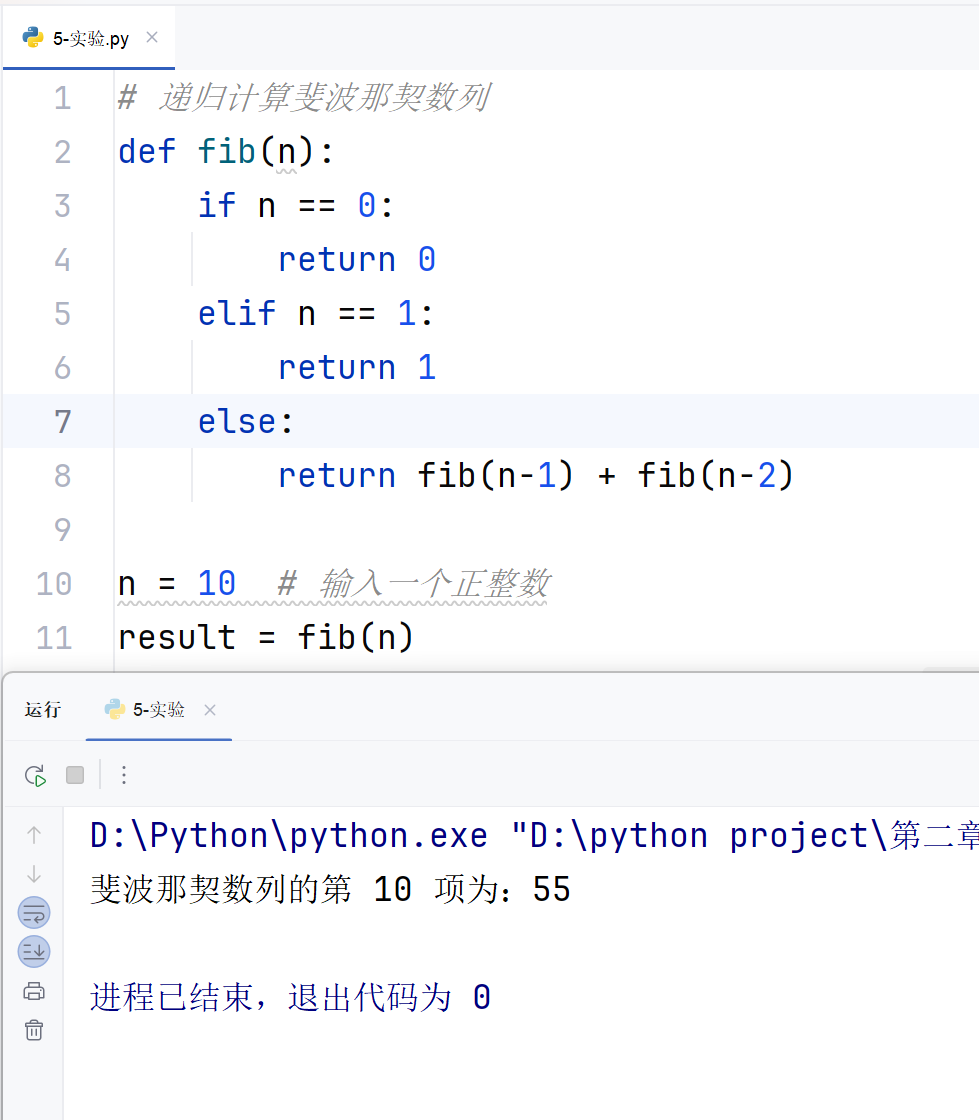The height and width of the screenshot is (1120, 979).
Task: Open the run toolbar more options menu
Action: coord(124,775)
